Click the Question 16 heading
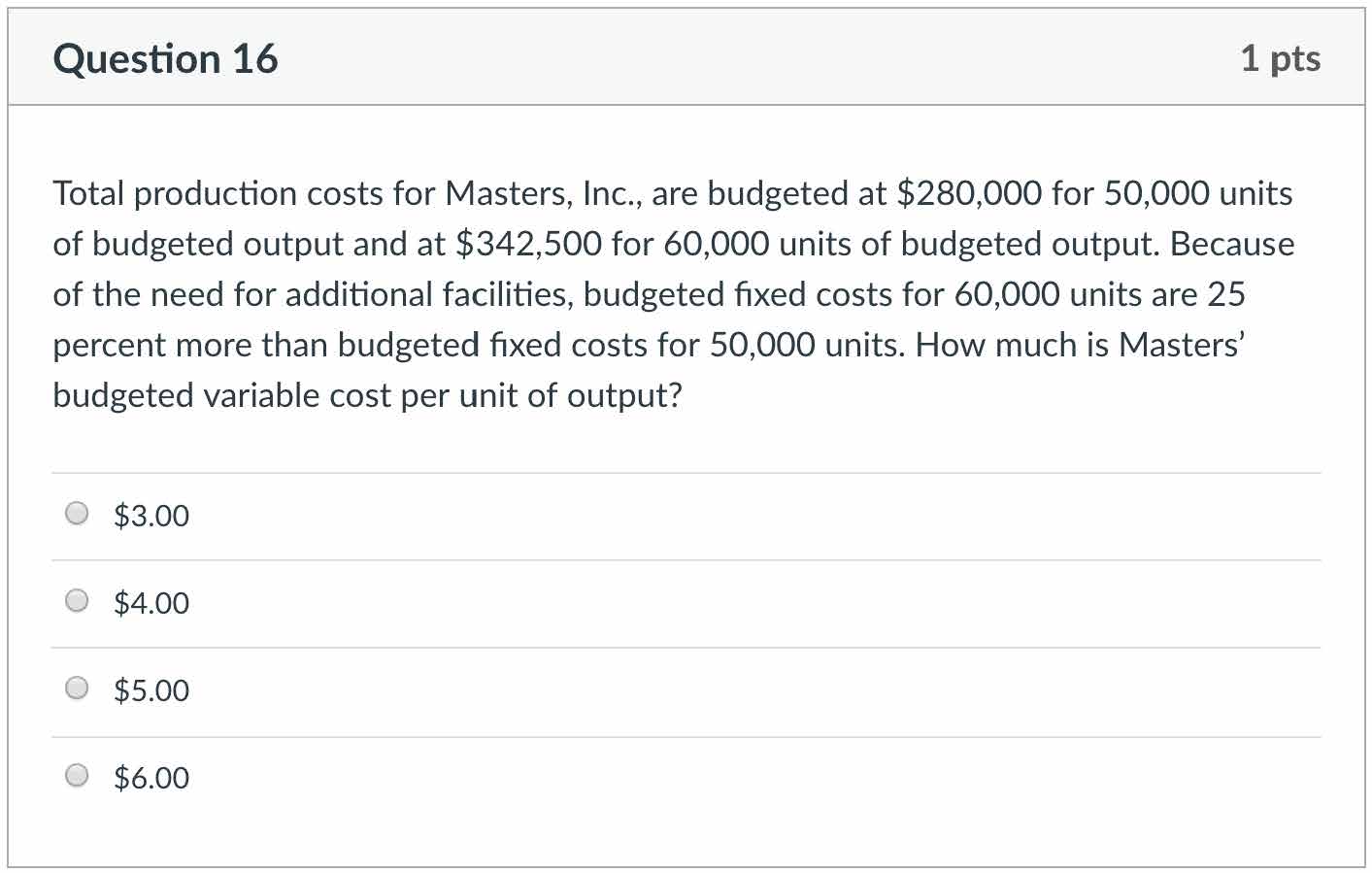The width and height of the screenshot is (1372, 873). coord(165,59)
